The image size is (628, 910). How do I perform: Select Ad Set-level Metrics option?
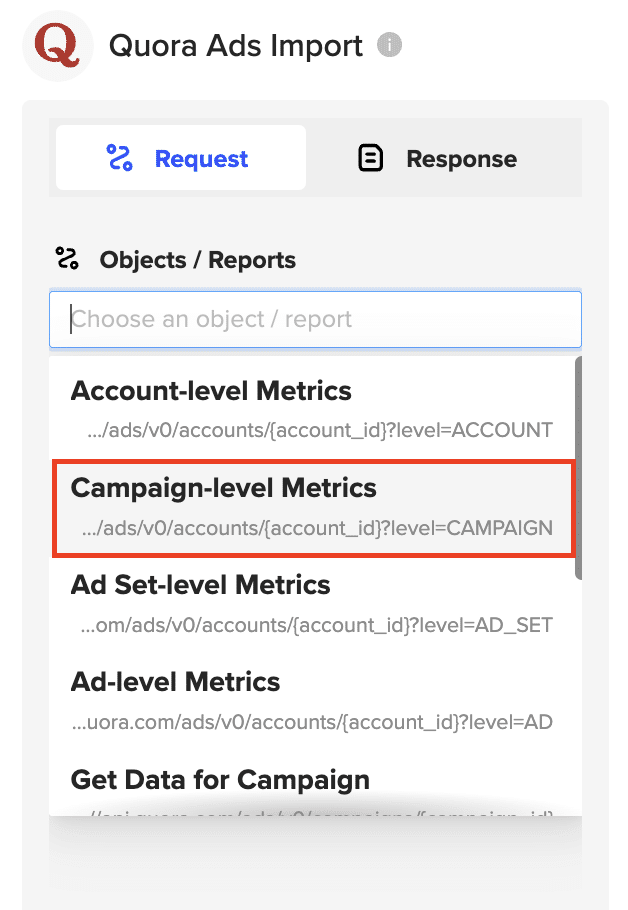312,605
